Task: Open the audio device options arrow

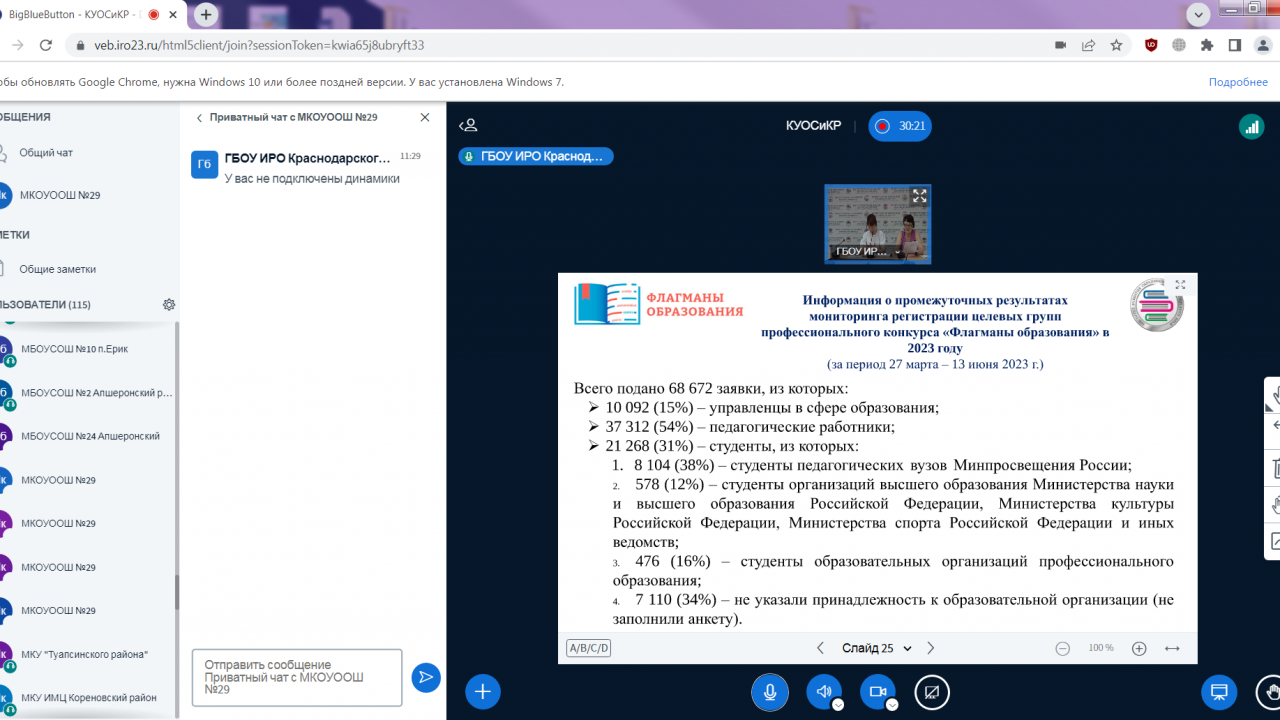Action: pyautogui.click(x=838, y=704)
